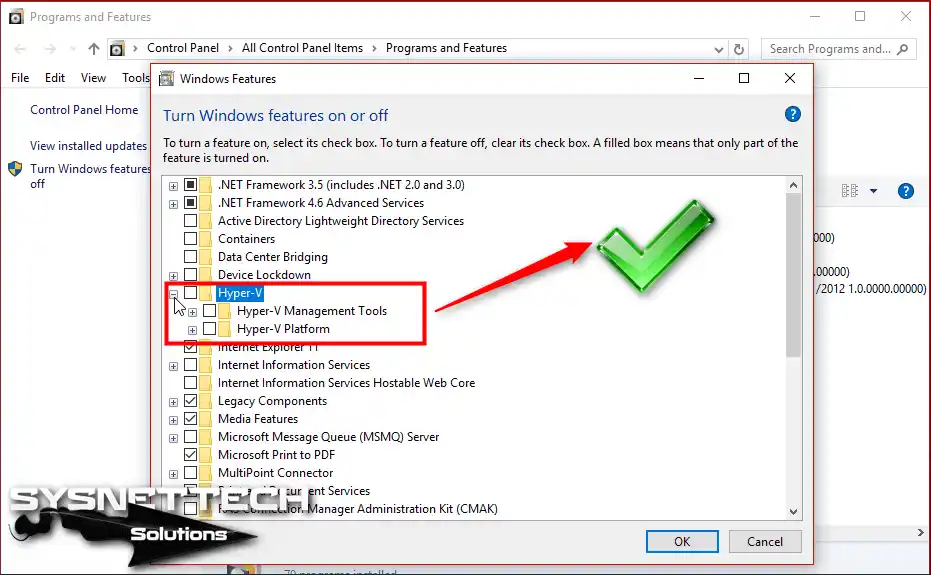The width and height of the screenshot is (931, 575).
Task: Uncheck Media Features checkbox
Action: point(190,419)
